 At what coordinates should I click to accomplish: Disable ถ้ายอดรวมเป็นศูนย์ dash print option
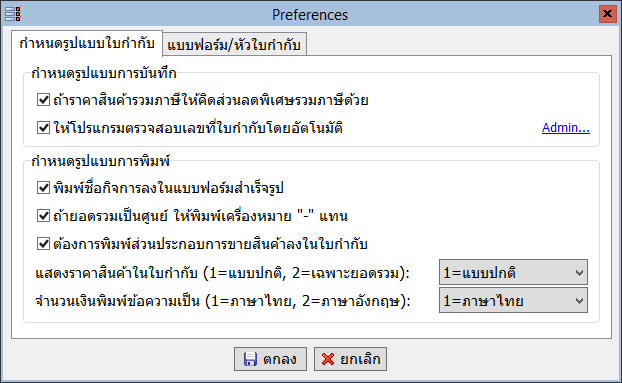(43, 216)
